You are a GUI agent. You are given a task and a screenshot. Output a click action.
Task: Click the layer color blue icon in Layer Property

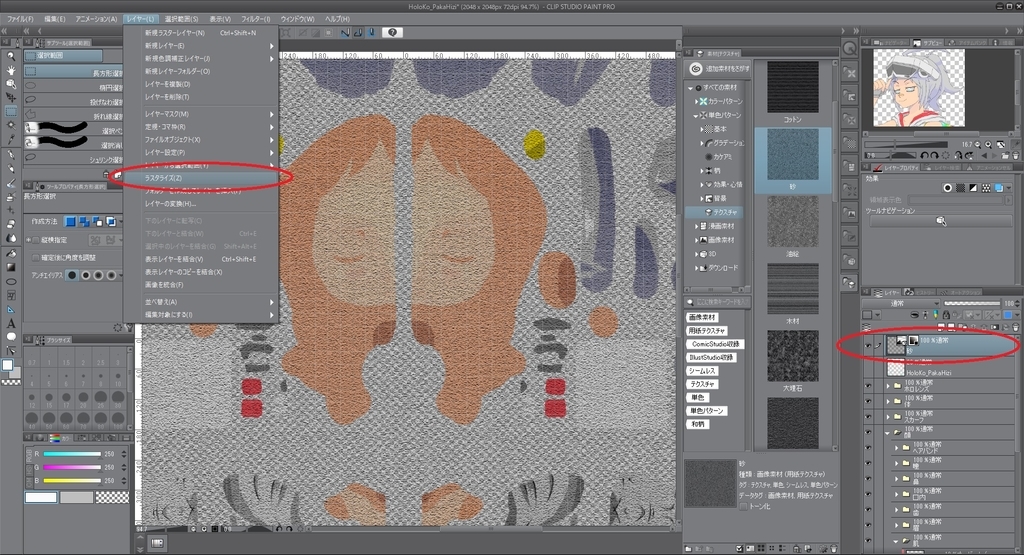click(999, 187)
